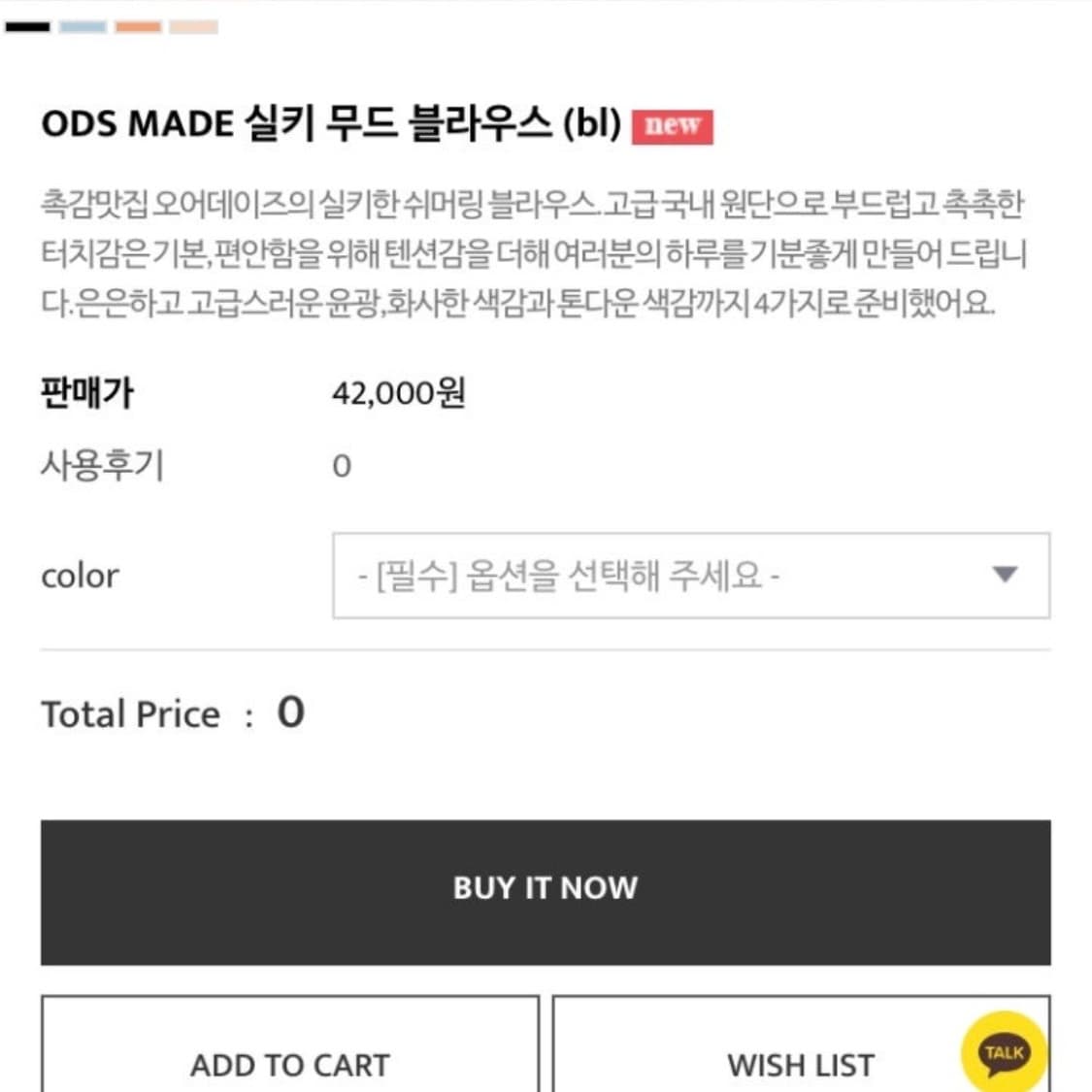Click the product description paragraph
This screenshot has width=1092, height=1092.
534,253
